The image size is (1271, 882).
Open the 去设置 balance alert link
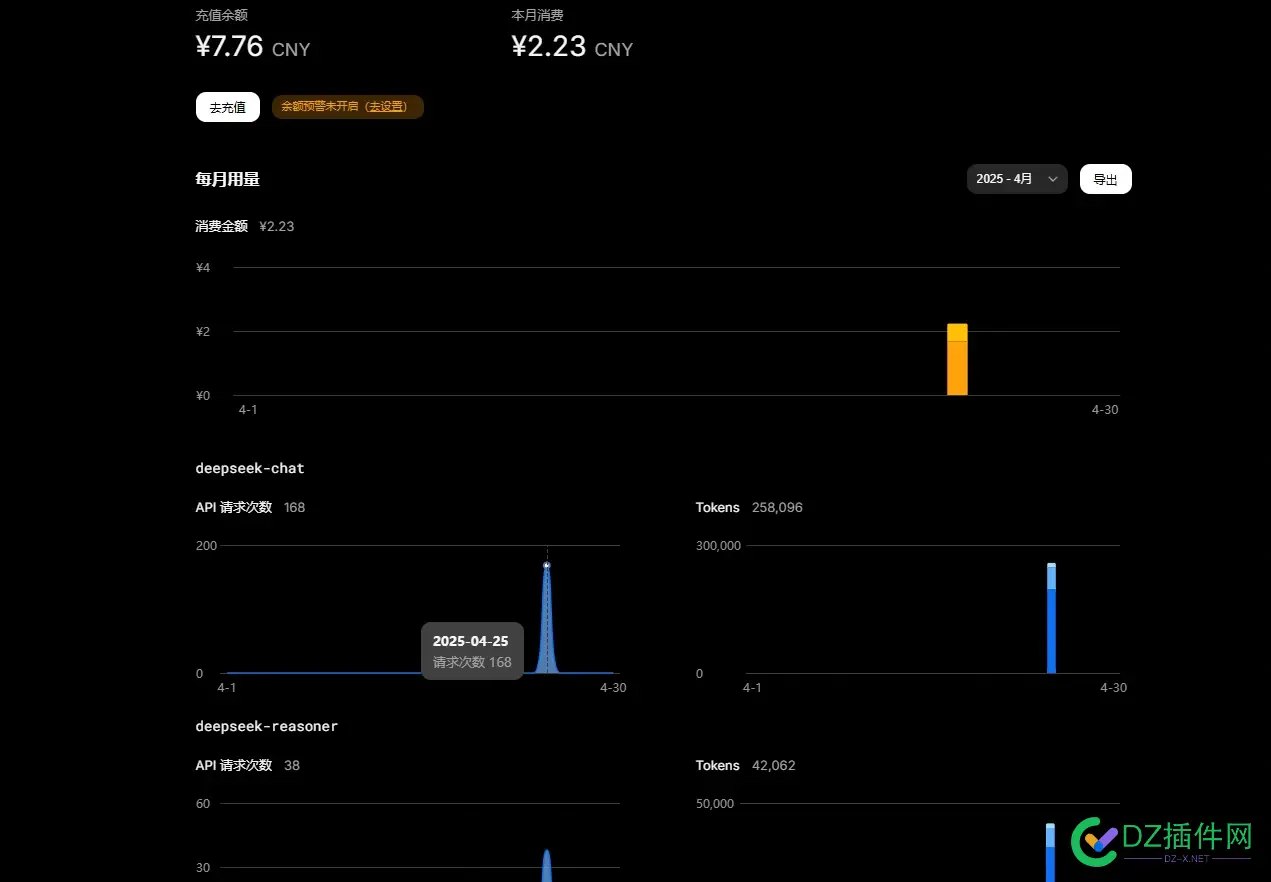tap(386, 107)
